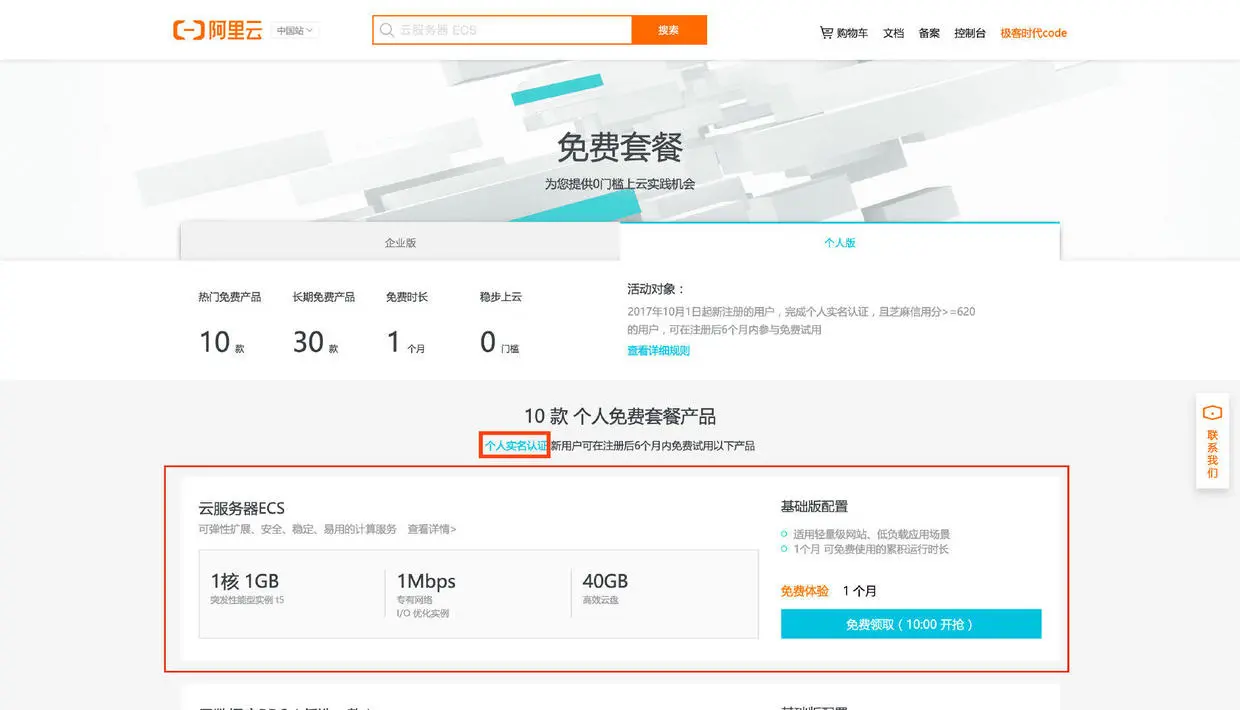Select the 个人版 tab
The width and height of the screenshot is (1240, 710).
840,242
